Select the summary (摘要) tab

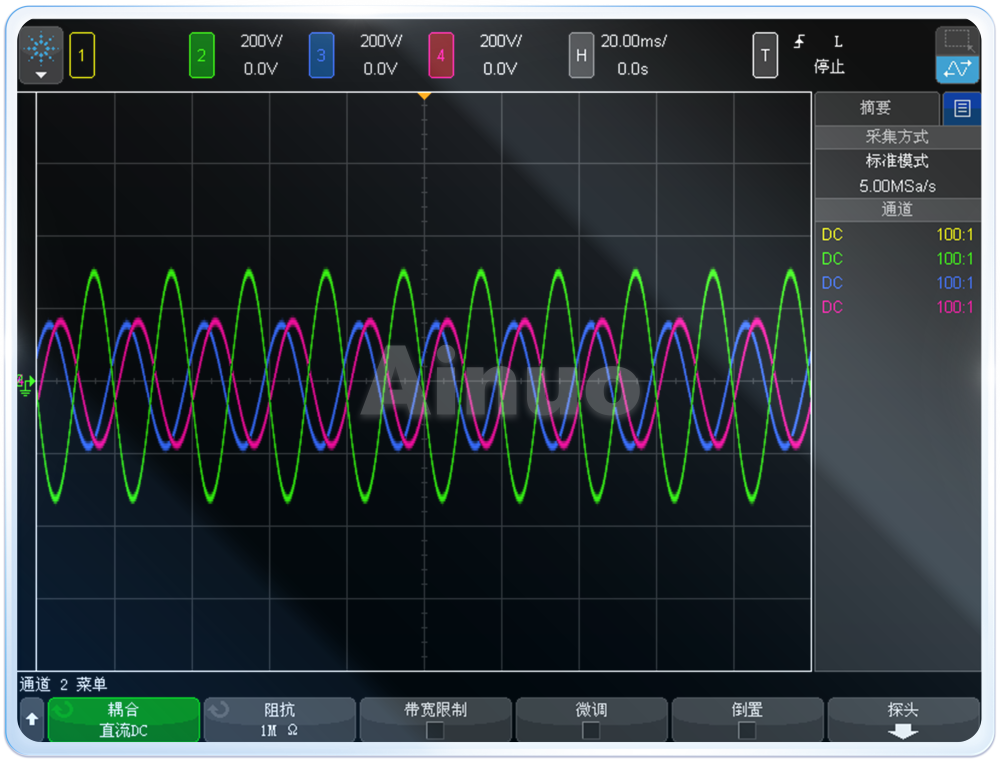point(876,108)
